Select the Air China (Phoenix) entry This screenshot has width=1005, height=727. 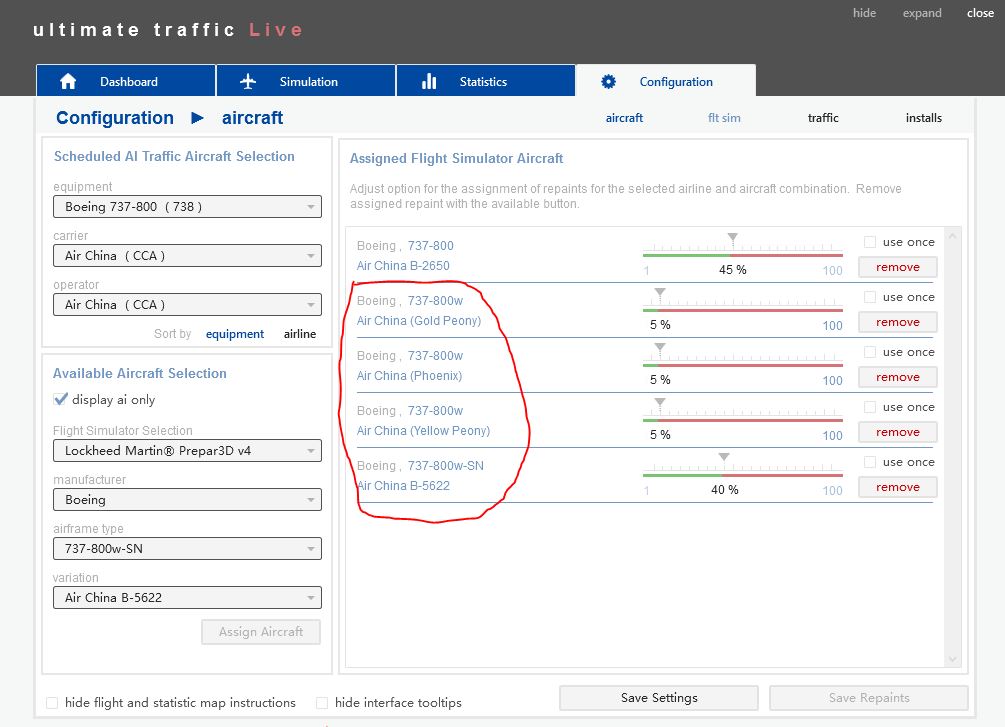pos(410,376)
